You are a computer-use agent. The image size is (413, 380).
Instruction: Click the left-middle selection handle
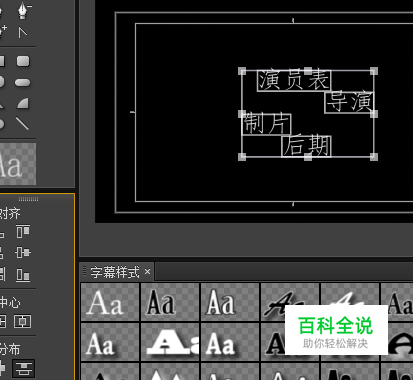tap(242, 114)
